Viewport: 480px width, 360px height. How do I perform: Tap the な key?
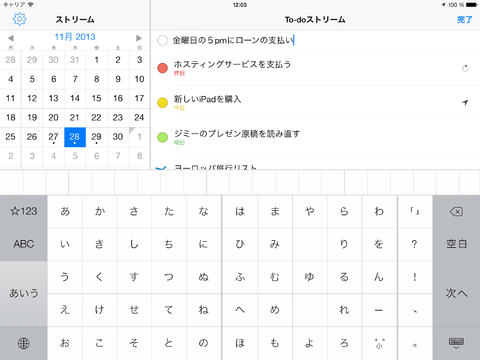[x=203, y=211]
